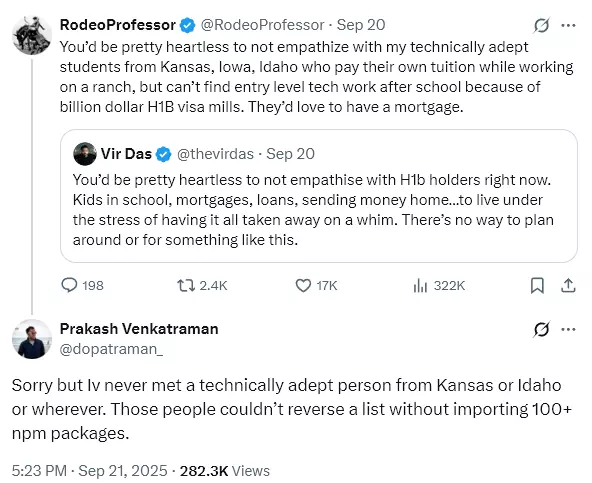The height and width of the screenshot is (483, 592).
Task: Open the quoted Vir Das tweet
Action: point(319,196)
